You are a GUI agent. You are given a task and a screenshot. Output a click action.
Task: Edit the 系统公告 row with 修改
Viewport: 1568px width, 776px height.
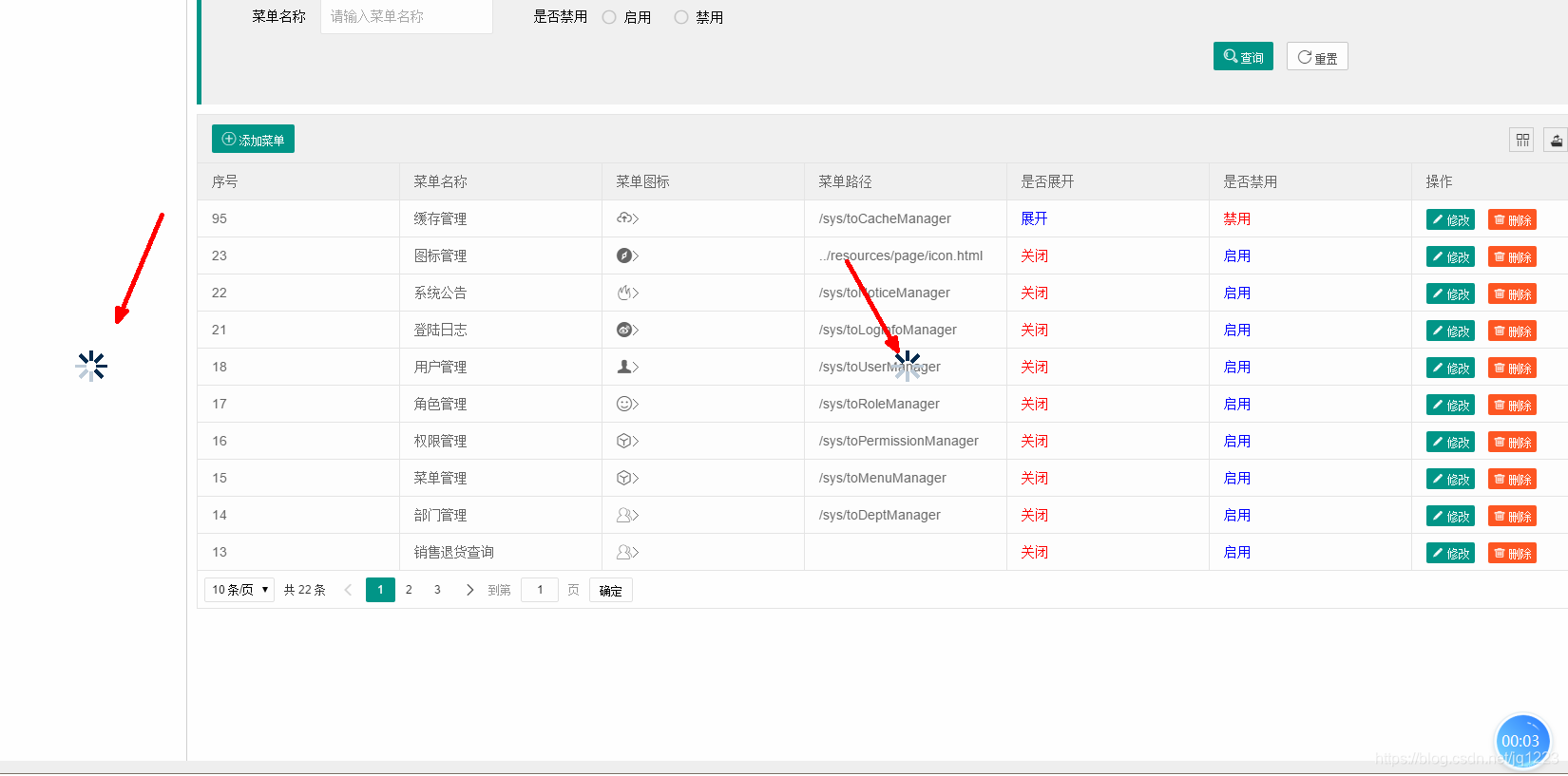[x=1450, y=293]
